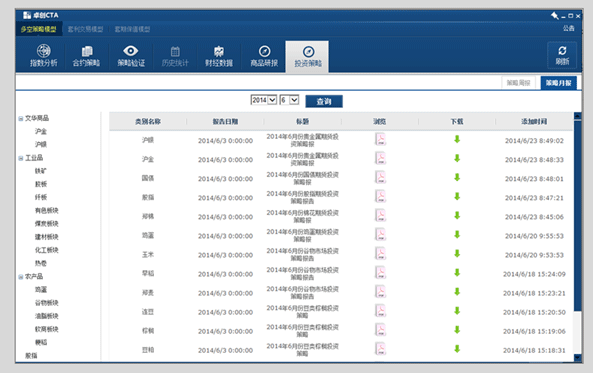Screen dimensions: 593x373
Task: View PDF for the 郑麦 row
Action: (380, 292)
